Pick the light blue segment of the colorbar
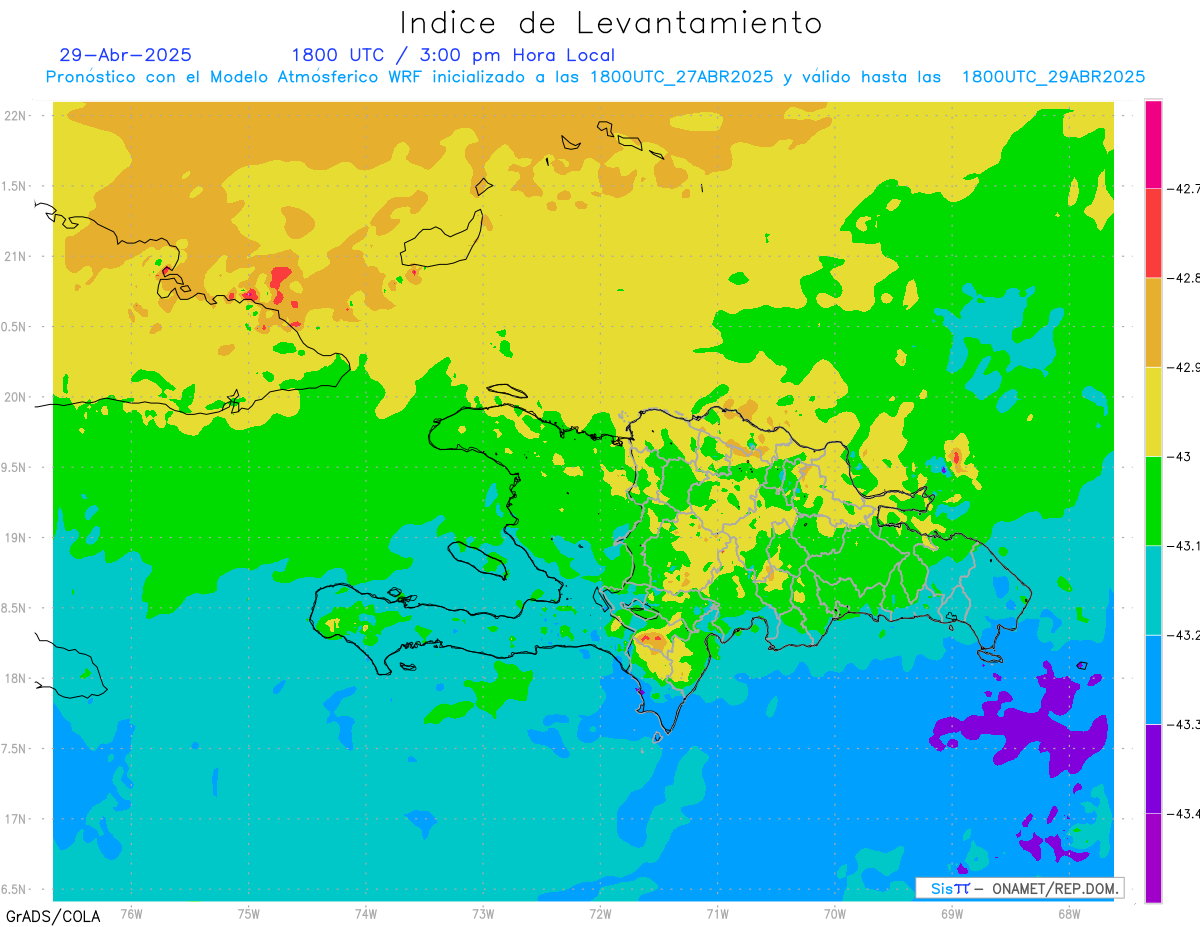 point(1153,679)
